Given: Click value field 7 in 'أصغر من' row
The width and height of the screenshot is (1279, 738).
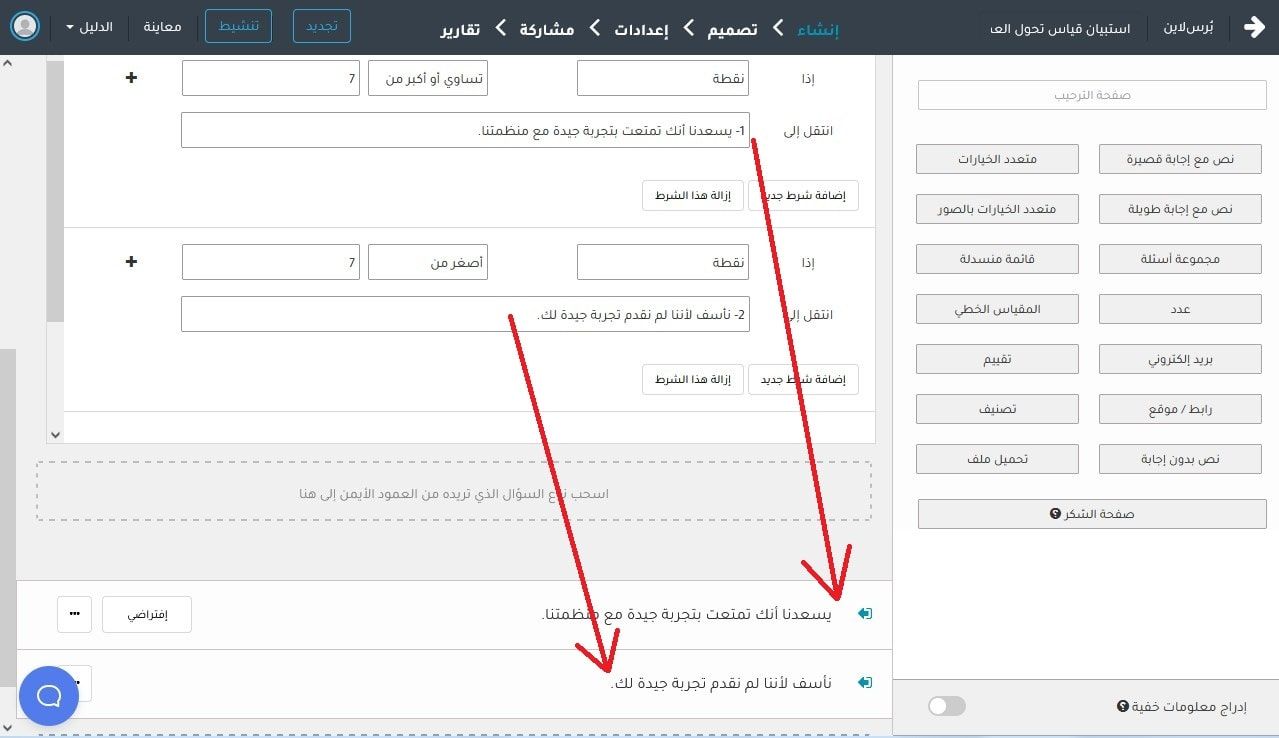Looking at the screenshot, I should 271,263.
